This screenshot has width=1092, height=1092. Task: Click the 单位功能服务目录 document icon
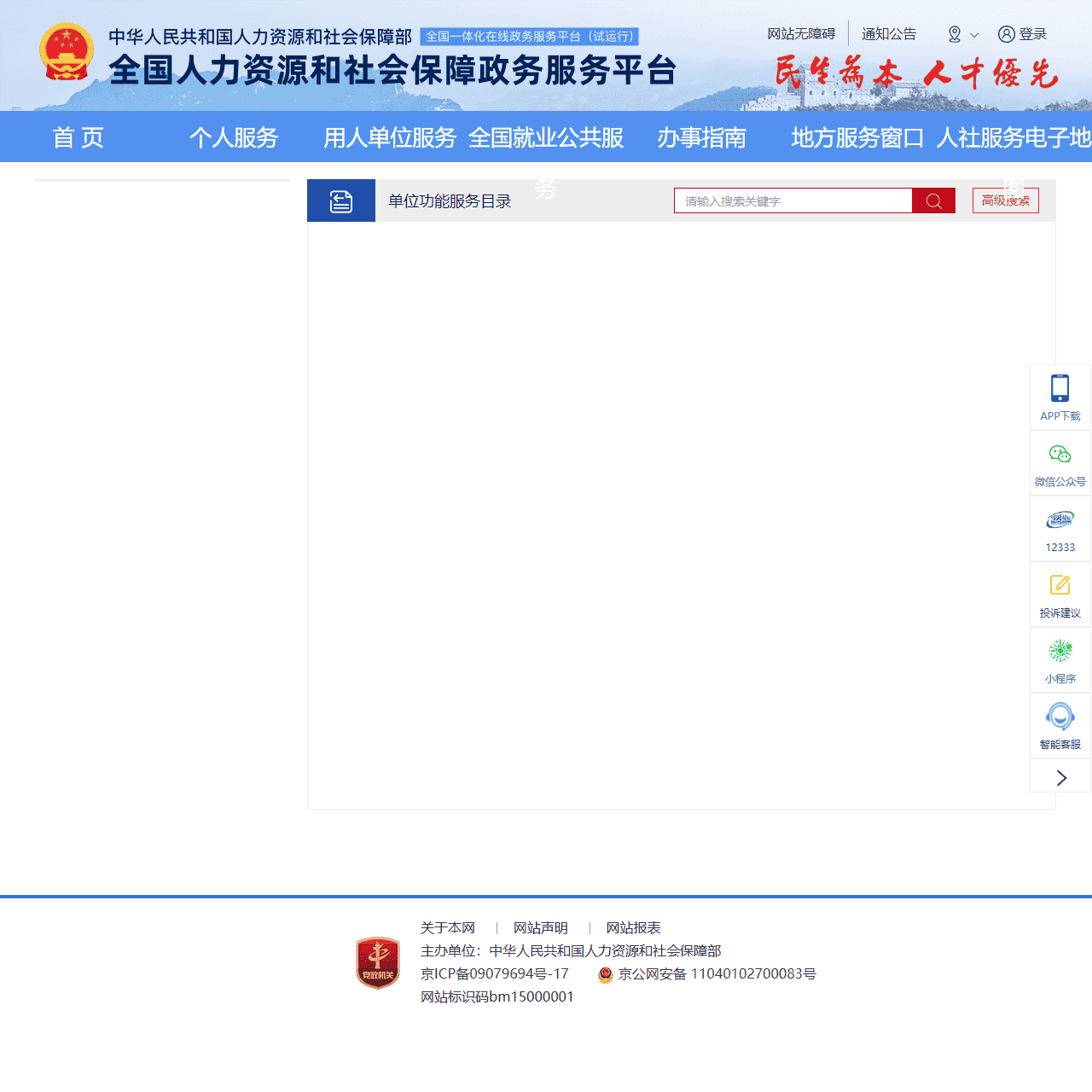coord(341,200)
